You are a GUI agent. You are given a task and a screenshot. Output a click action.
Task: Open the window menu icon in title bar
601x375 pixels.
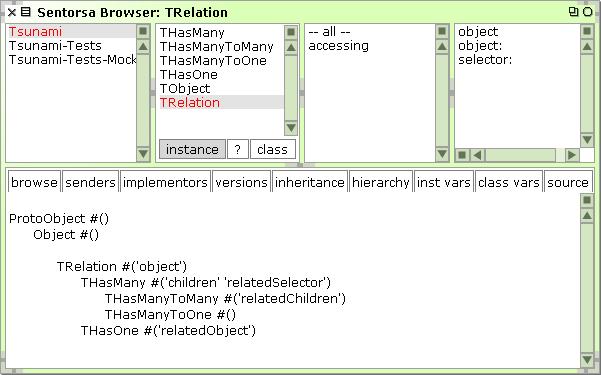pos(26,12)
